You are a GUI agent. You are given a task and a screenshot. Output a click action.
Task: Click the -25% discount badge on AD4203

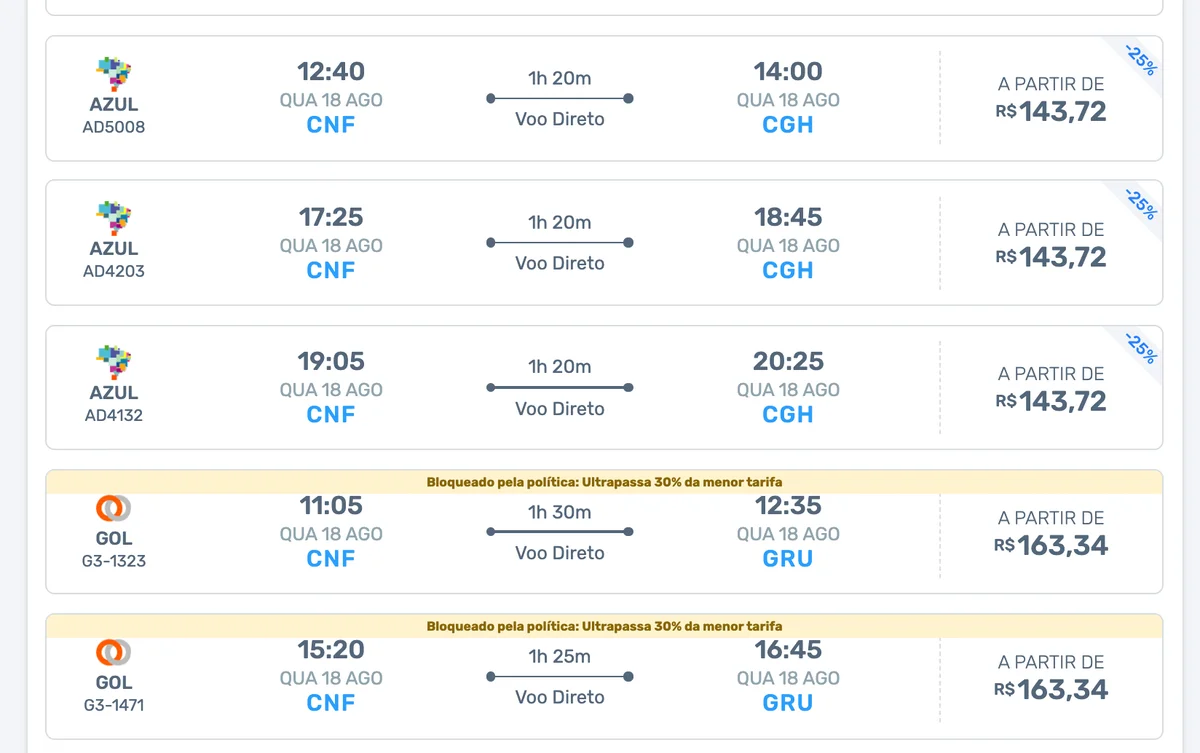point(1140,204)
